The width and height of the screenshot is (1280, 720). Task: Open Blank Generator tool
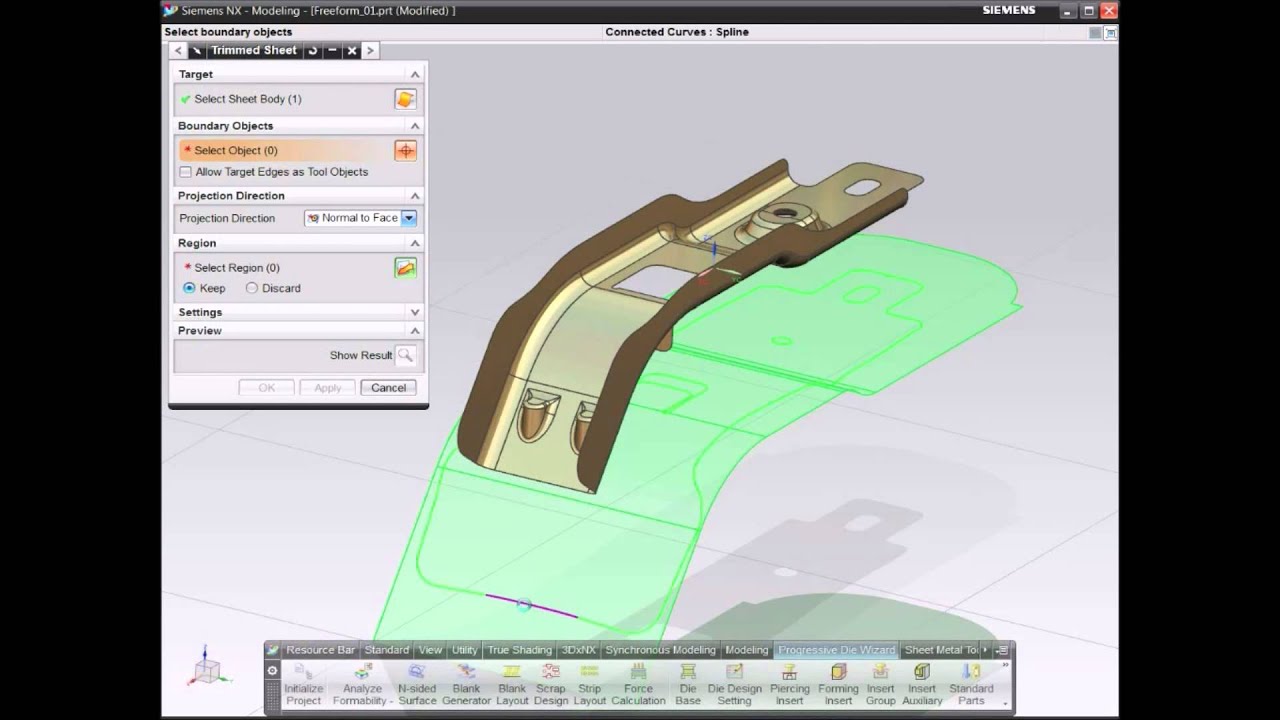466,683
